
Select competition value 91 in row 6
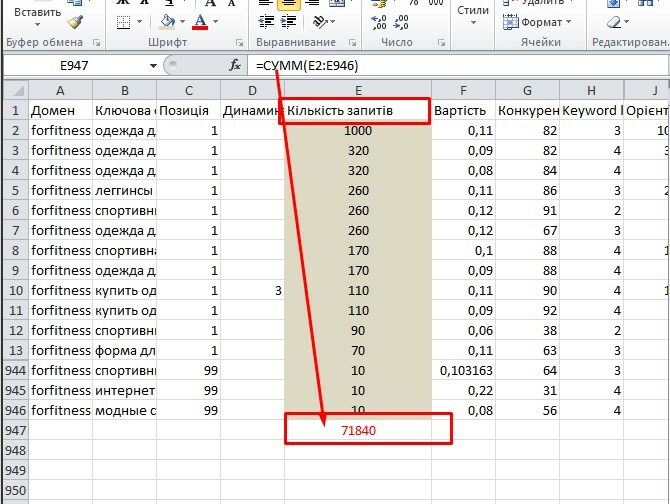point(527,210)
